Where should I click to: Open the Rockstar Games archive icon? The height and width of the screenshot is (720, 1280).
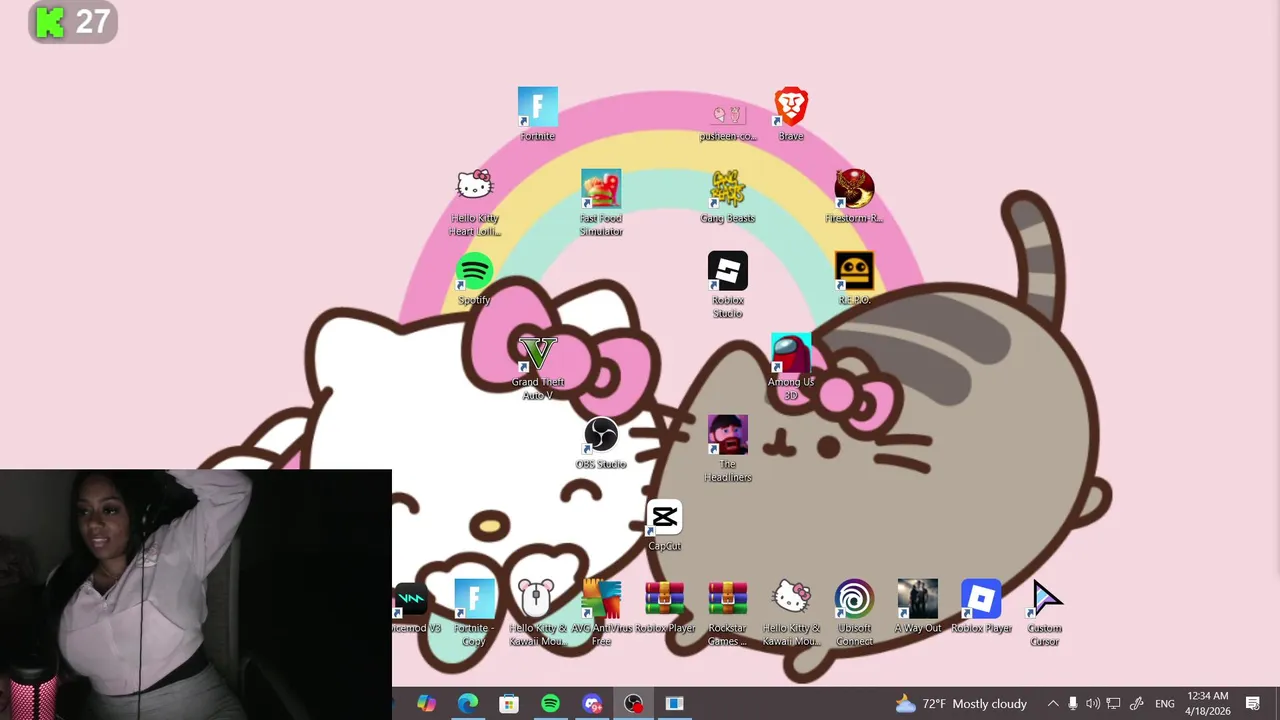(727, 613)
